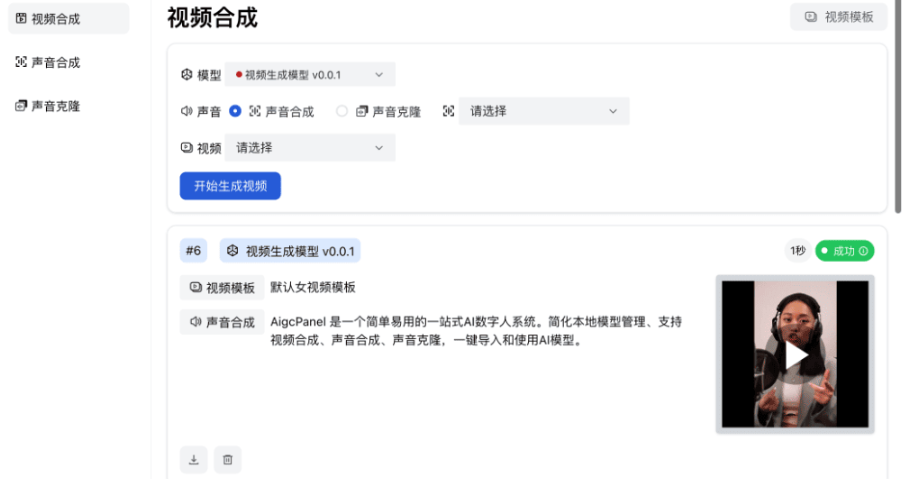The height and width of the screenshot is (479, 910).
Task: Click the video icon beside 视频 label
Action: coord(186,148)
